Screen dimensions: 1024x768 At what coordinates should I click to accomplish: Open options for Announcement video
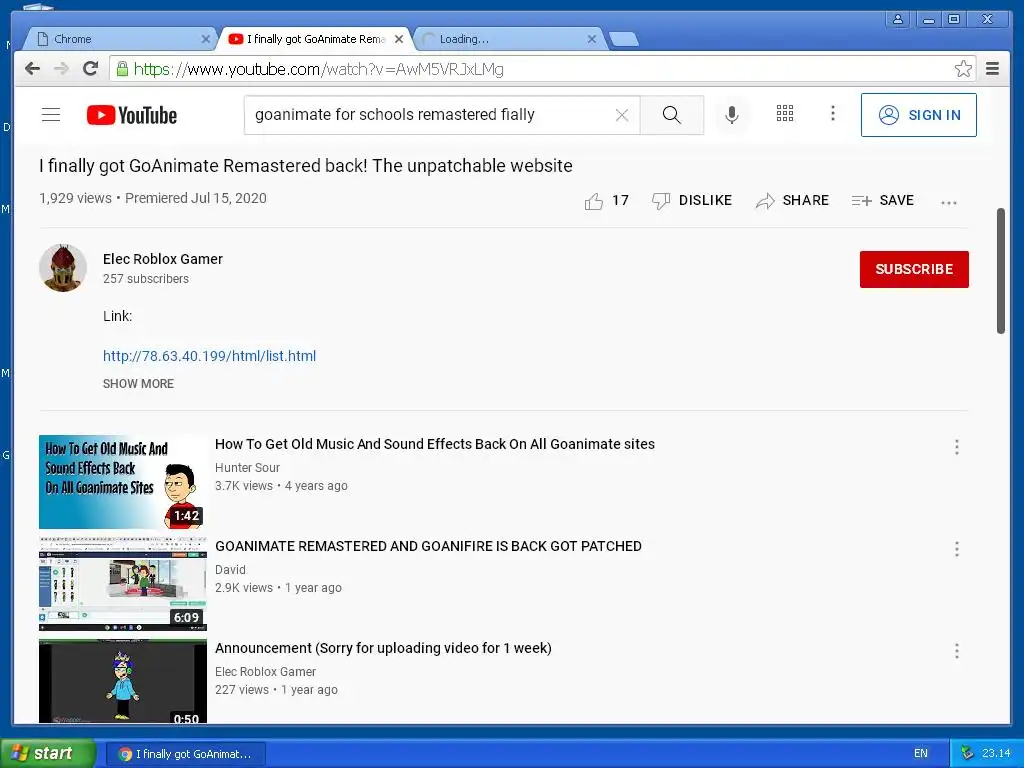(957, 651)
